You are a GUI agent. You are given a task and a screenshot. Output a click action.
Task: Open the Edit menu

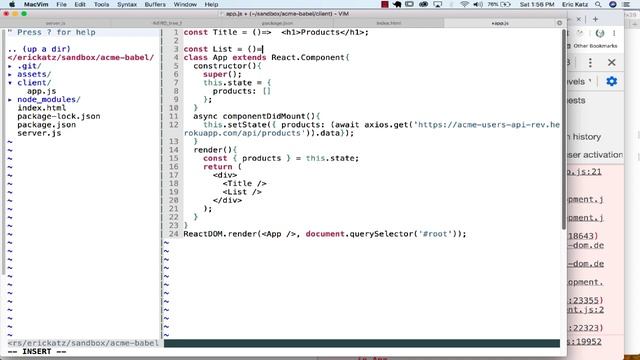80,4
